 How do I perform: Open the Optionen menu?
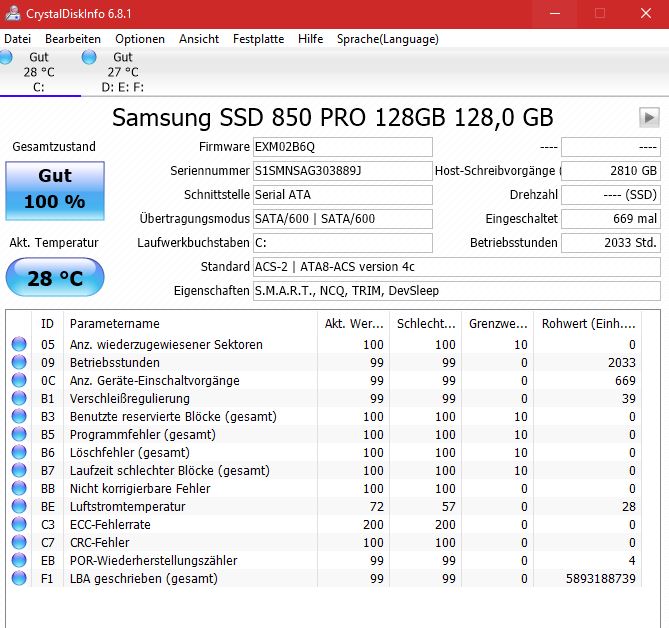tap(140, 39)
